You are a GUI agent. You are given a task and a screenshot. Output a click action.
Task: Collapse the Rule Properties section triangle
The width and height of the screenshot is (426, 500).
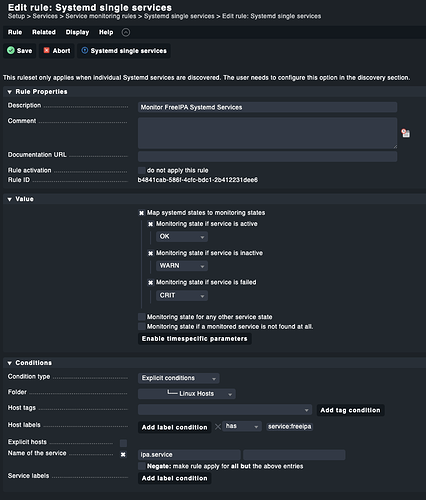(10, 92)
